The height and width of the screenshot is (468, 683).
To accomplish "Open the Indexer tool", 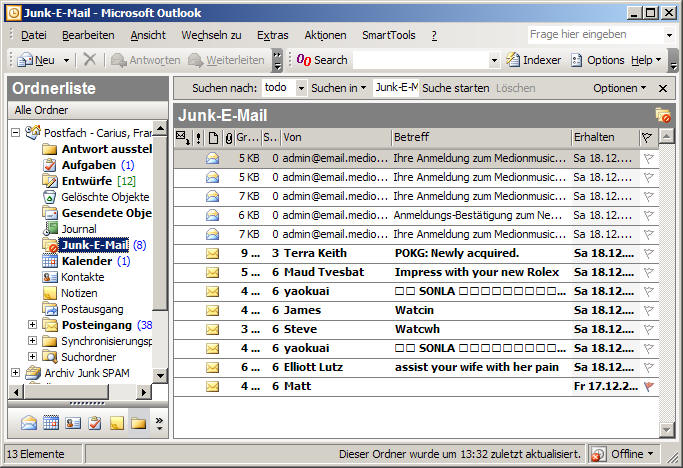I will click(x=534, y=60).
